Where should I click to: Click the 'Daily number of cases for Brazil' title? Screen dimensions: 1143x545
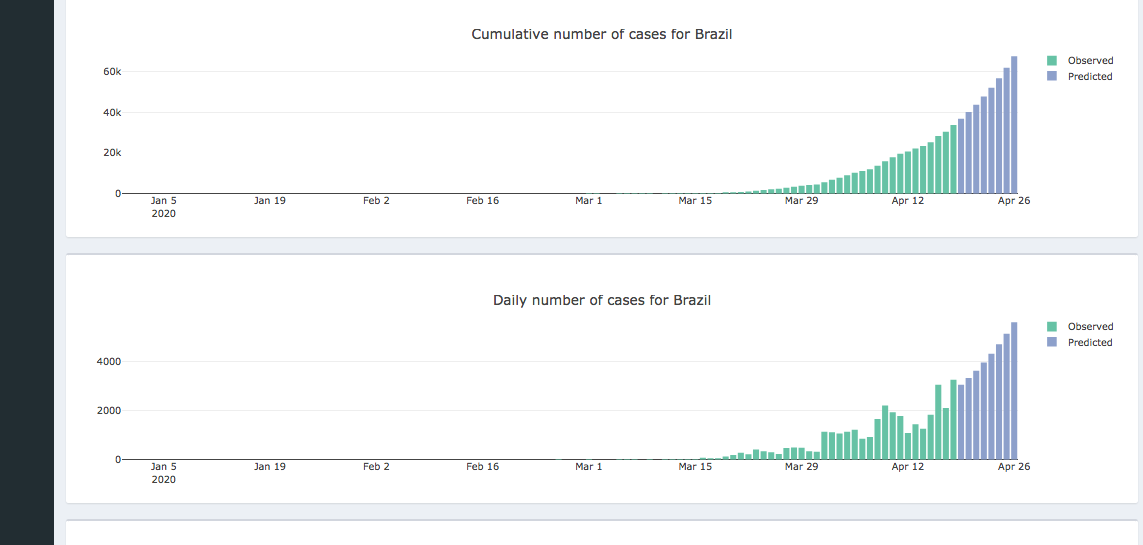point(602,301)
